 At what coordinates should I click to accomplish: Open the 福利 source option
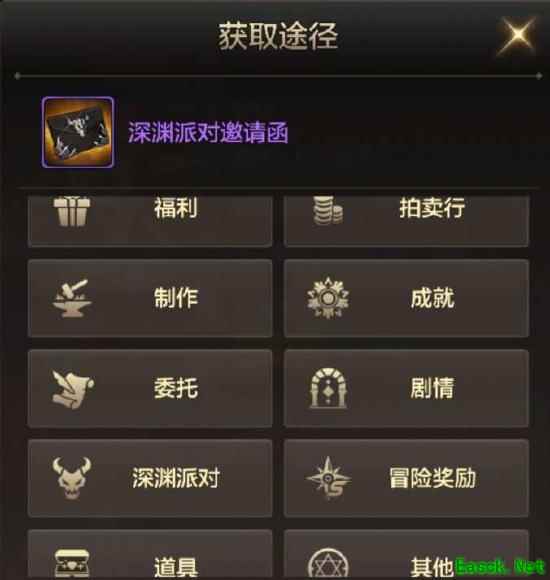(176, 208)
